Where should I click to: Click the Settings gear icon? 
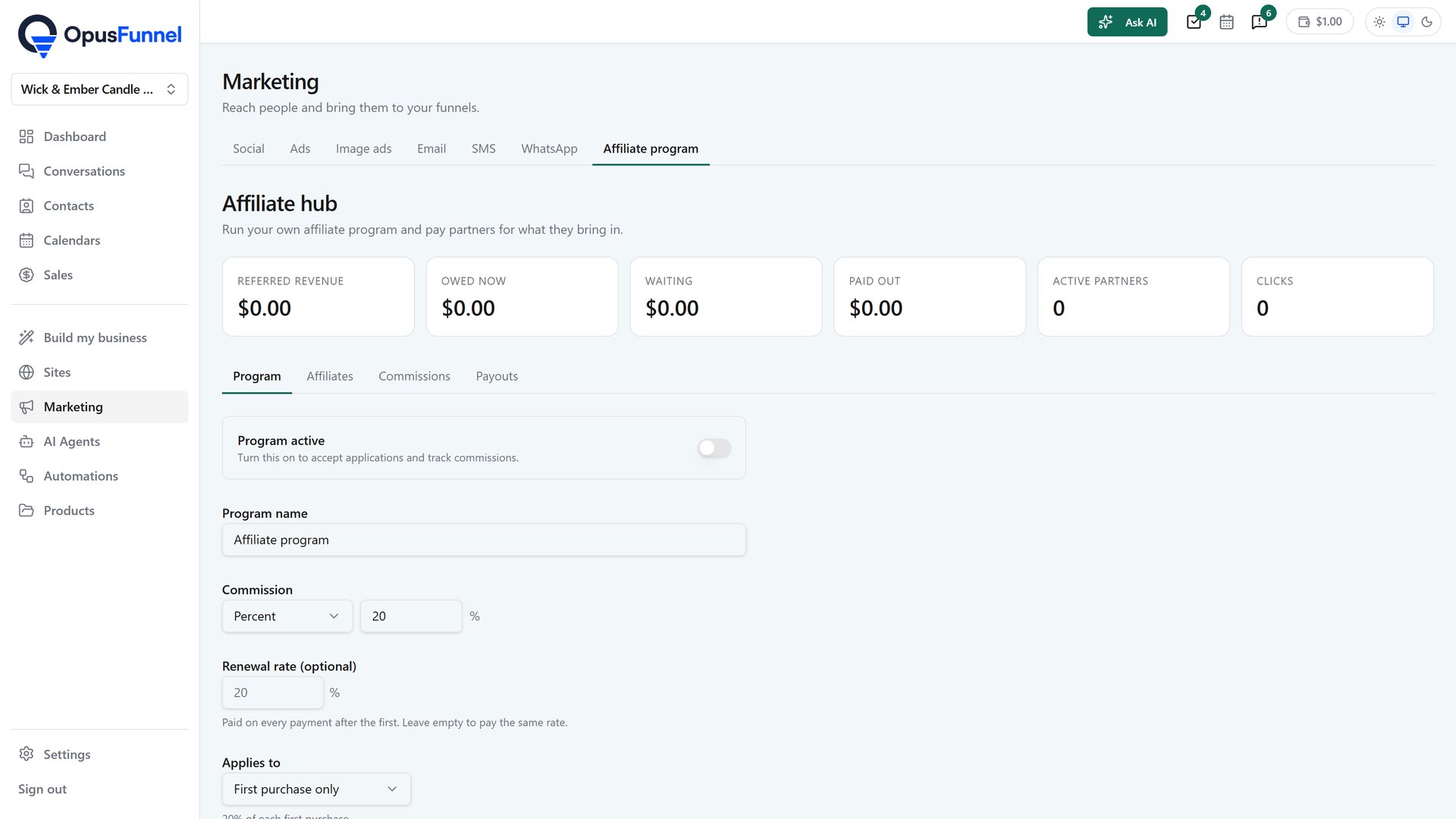(x=27, y=754)
